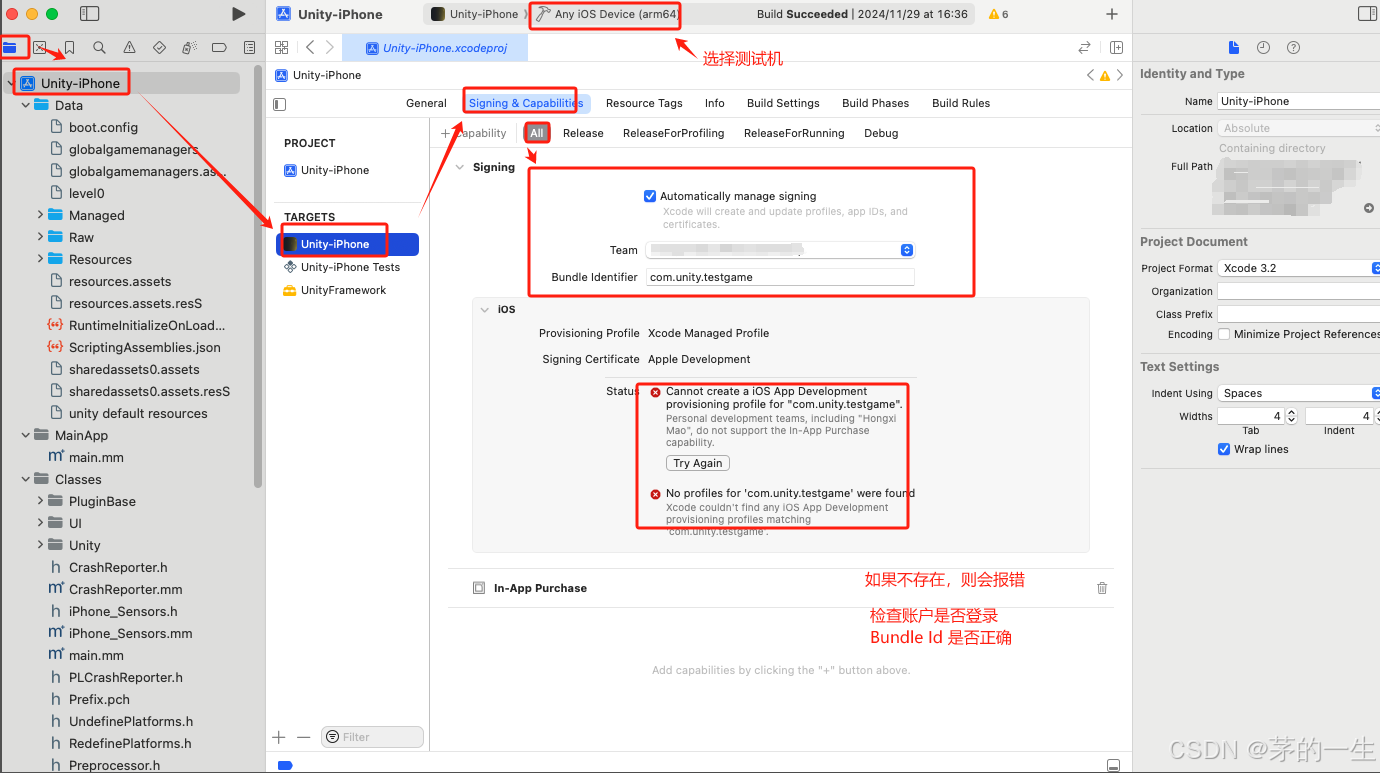Click the warnings count indicator

998,14
